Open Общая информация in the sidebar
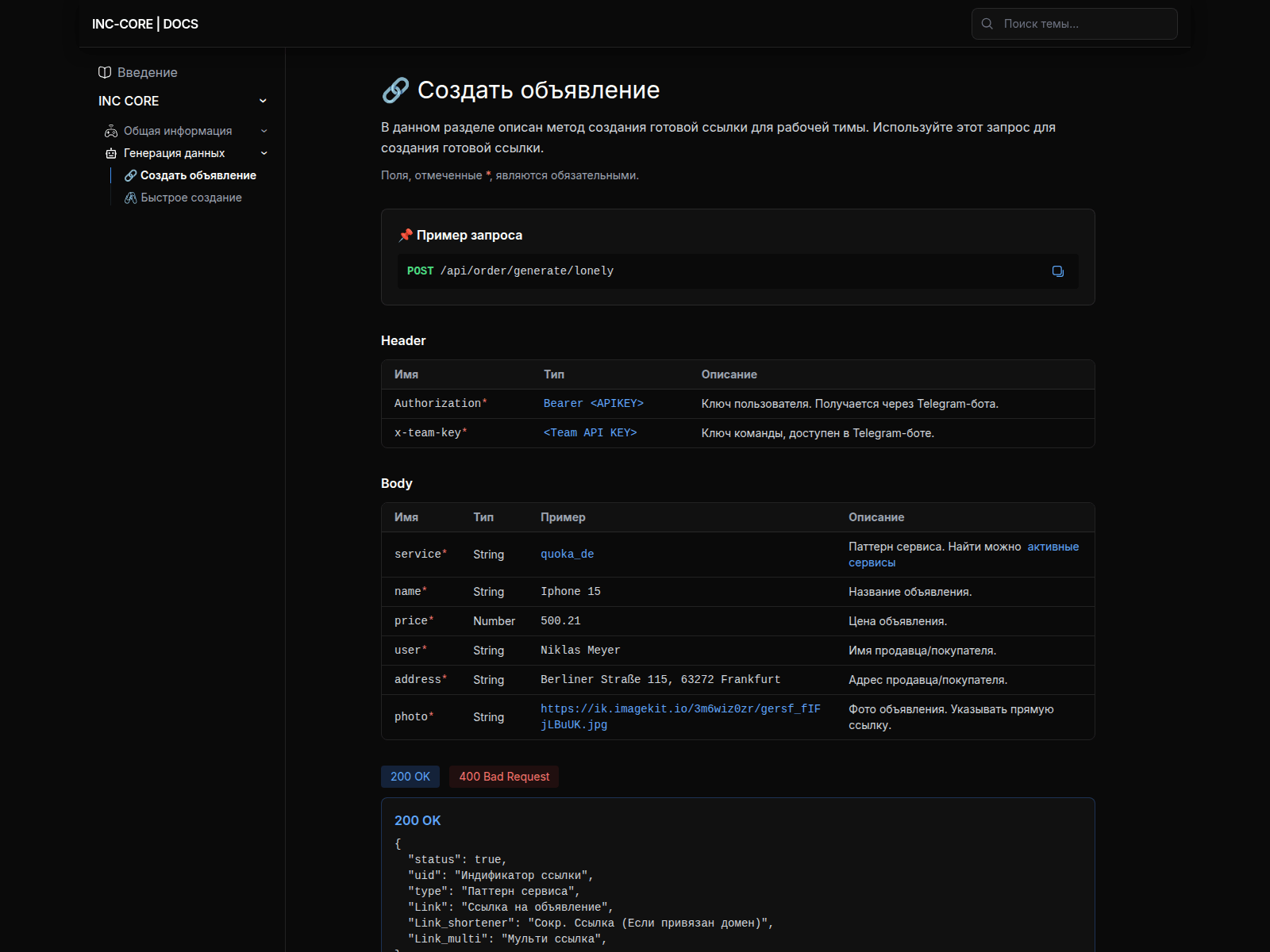The width and height of the screenshot is (1270, 952). (178, 131)
